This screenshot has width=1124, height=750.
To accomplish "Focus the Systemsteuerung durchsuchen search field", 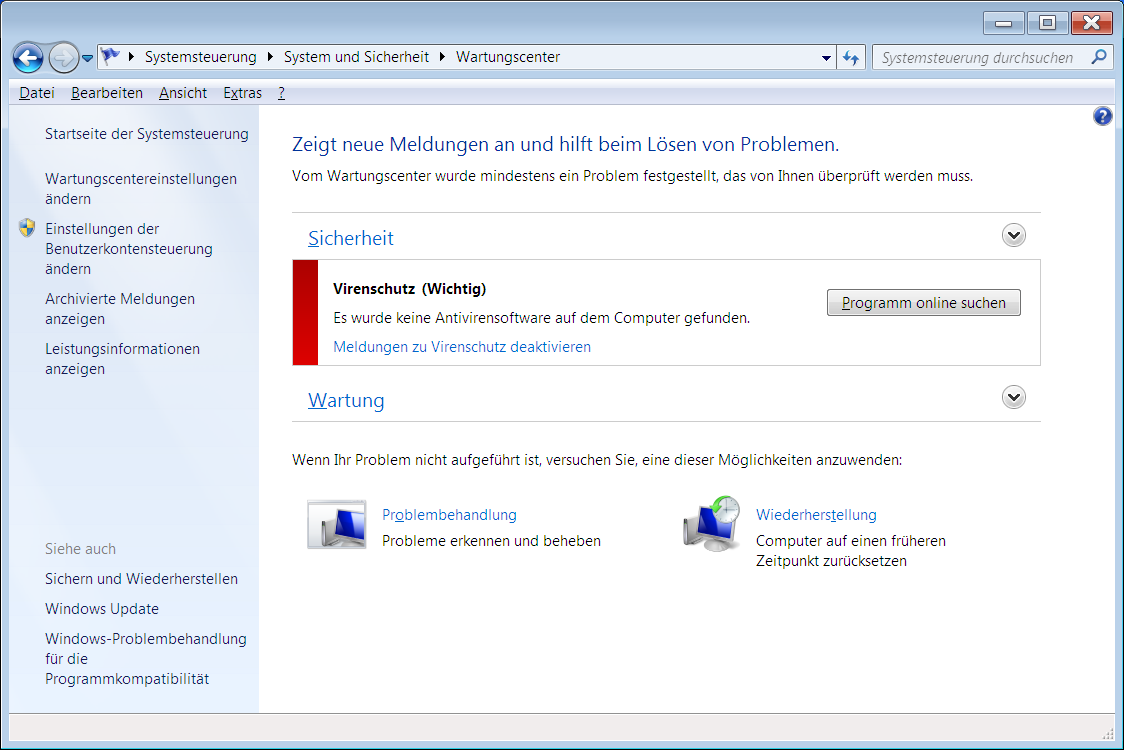I will click(978, 57).
